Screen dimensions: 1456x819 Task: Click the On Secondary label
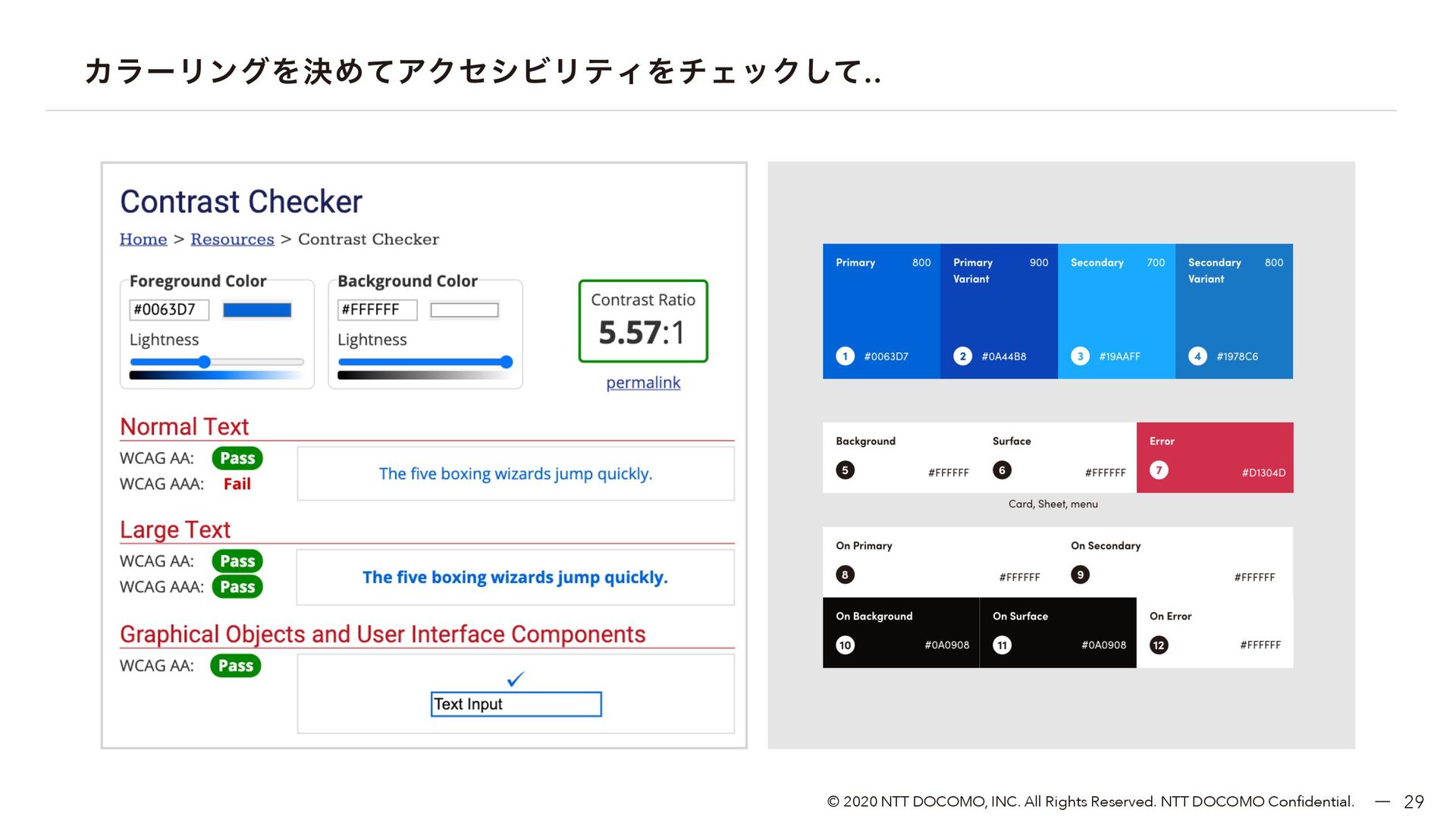[1106, 546]
